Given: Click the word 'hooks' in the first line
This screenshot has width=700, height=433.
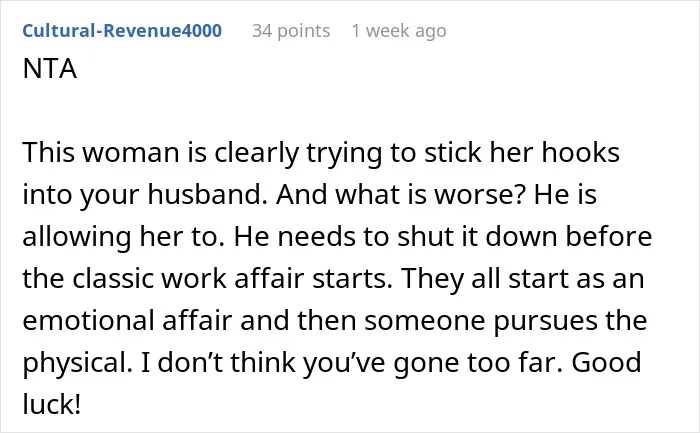Looking at the screenshot, I should pos(581,153).
